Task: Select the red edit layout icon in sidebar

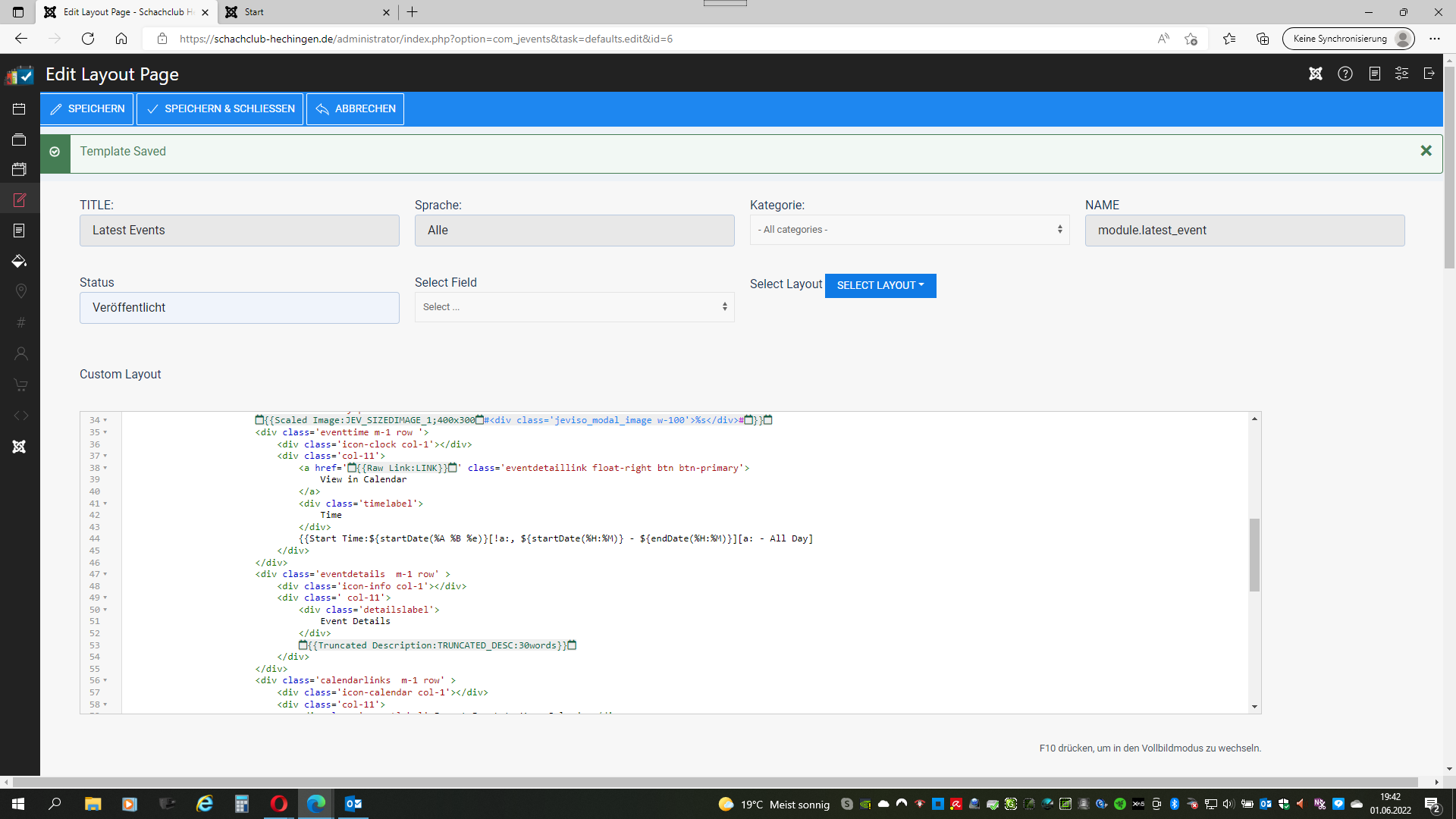Action: [20, 200]
